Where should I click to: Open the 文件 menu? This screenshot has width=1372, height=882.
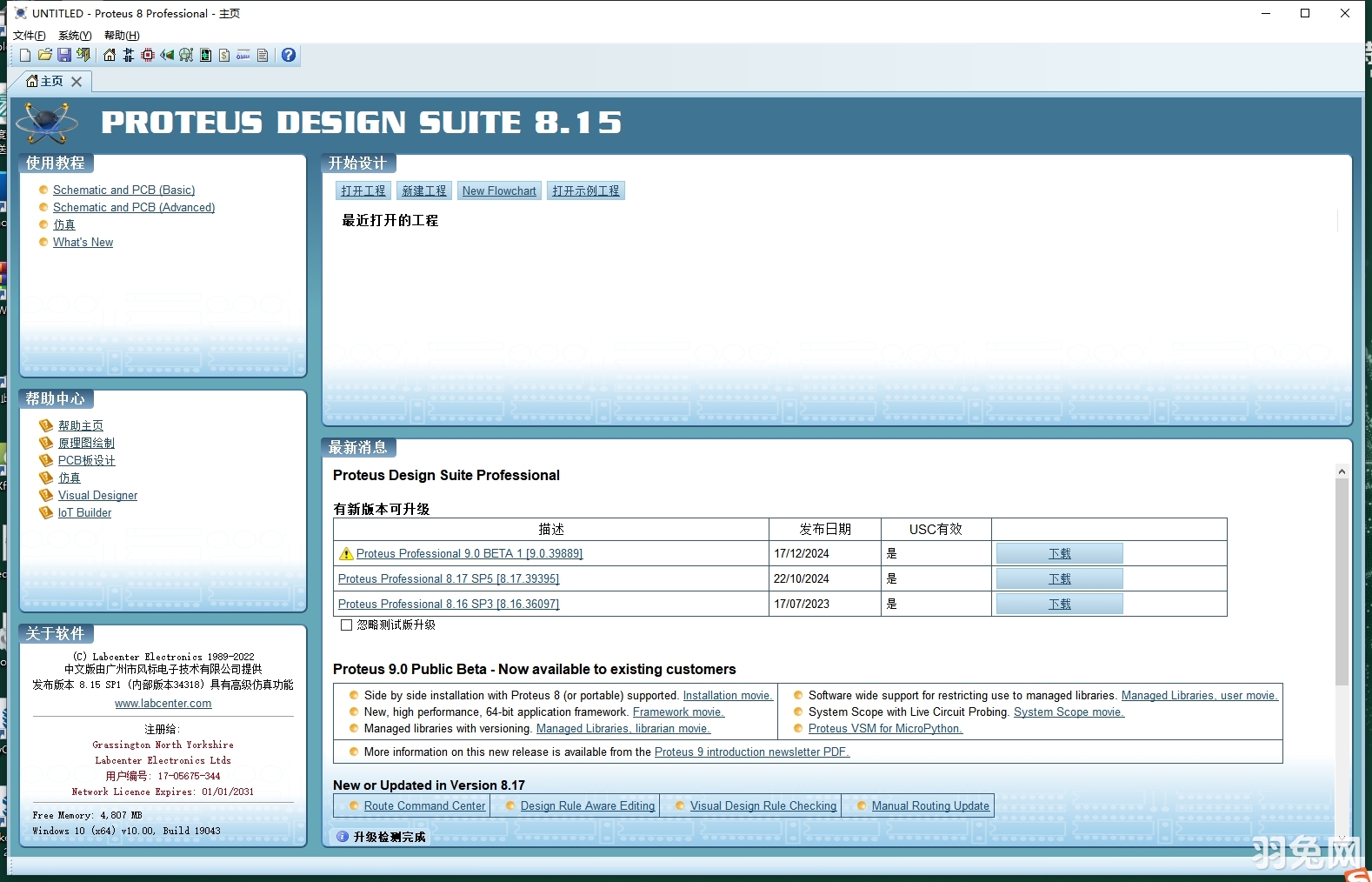click(29, 36)
